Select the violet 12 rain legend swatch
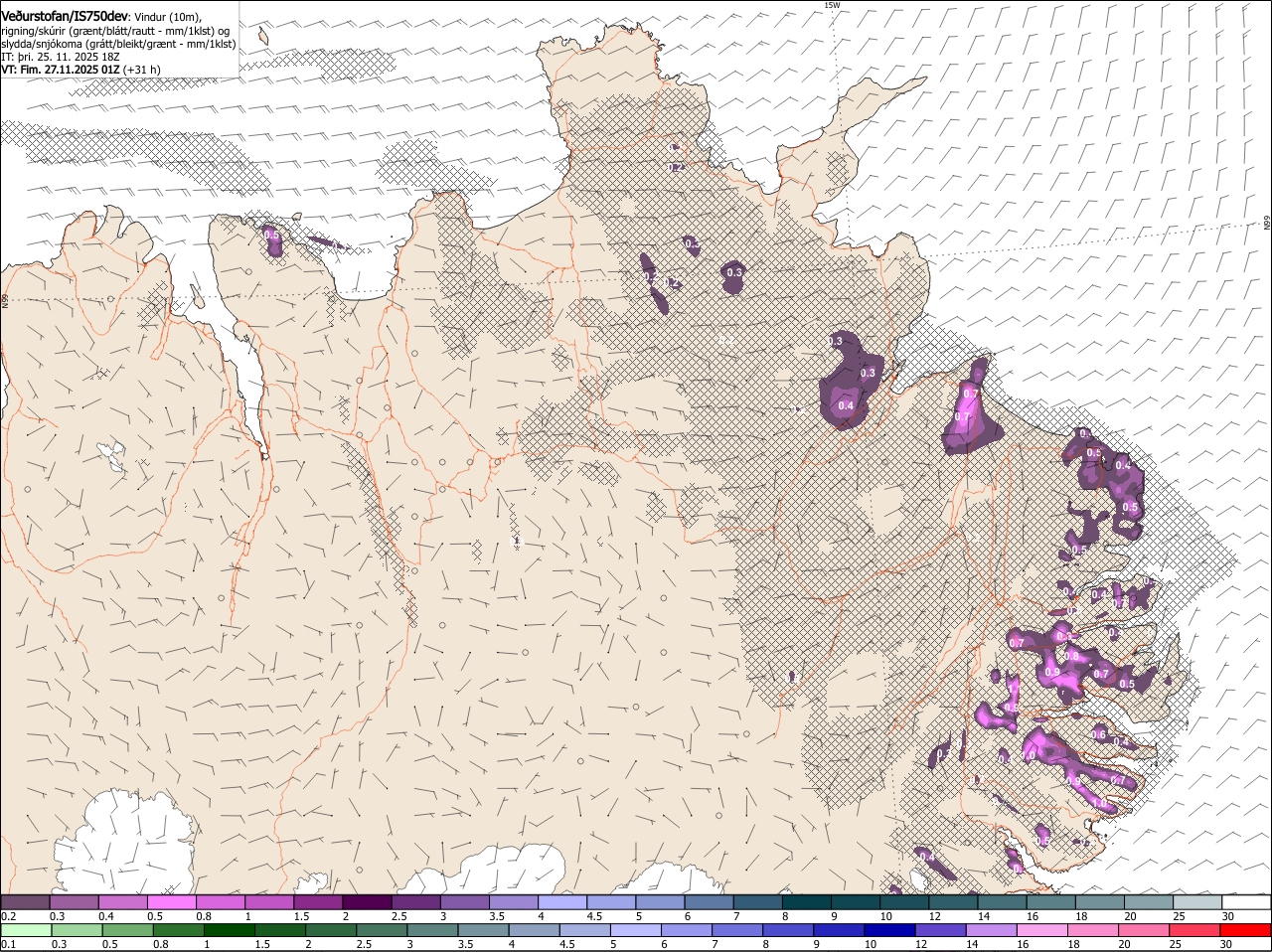The height and width of the screenshot is (952, 1272). pos(941,931)
